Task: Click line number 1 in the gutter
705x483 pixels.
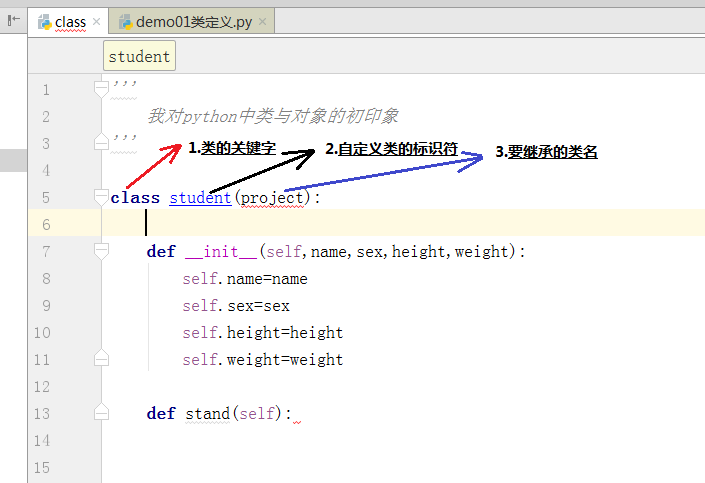Action: tap(46, 90)
